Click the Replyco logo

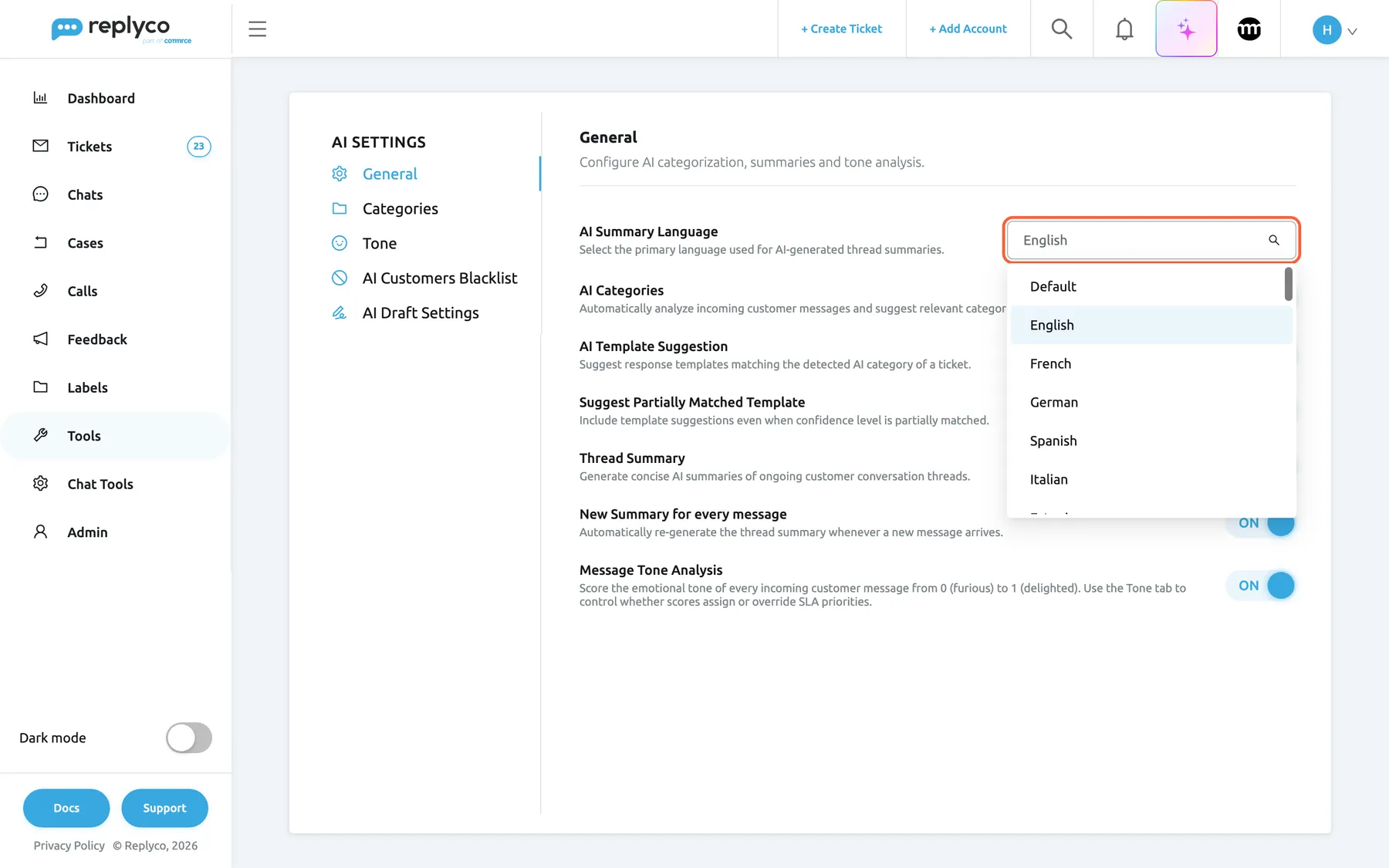coord(121,29)
